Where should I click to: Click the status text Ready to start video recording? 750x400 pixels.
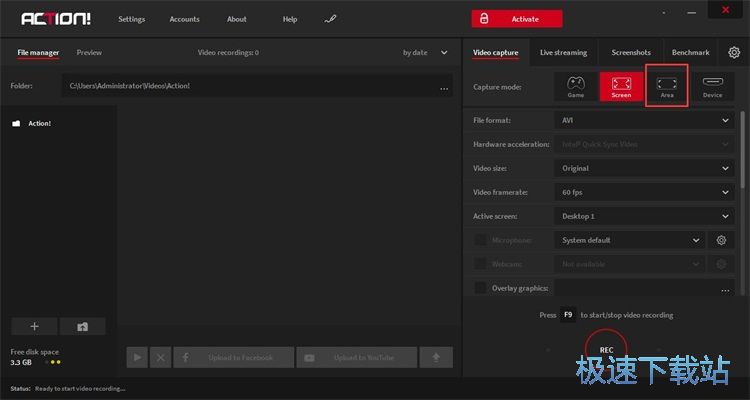[x=80, y=389]
